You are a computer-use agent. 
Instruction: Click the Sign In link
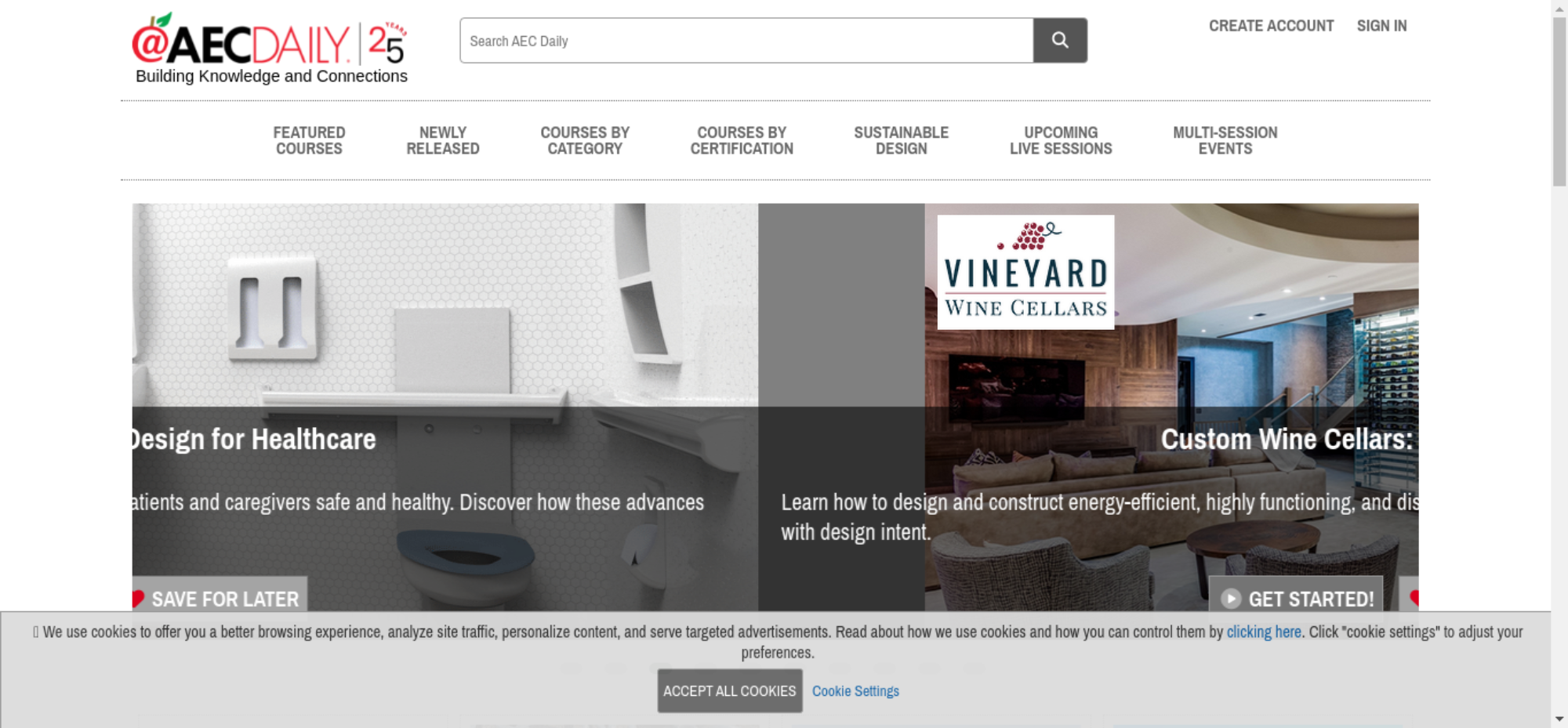pos(1382,26)
